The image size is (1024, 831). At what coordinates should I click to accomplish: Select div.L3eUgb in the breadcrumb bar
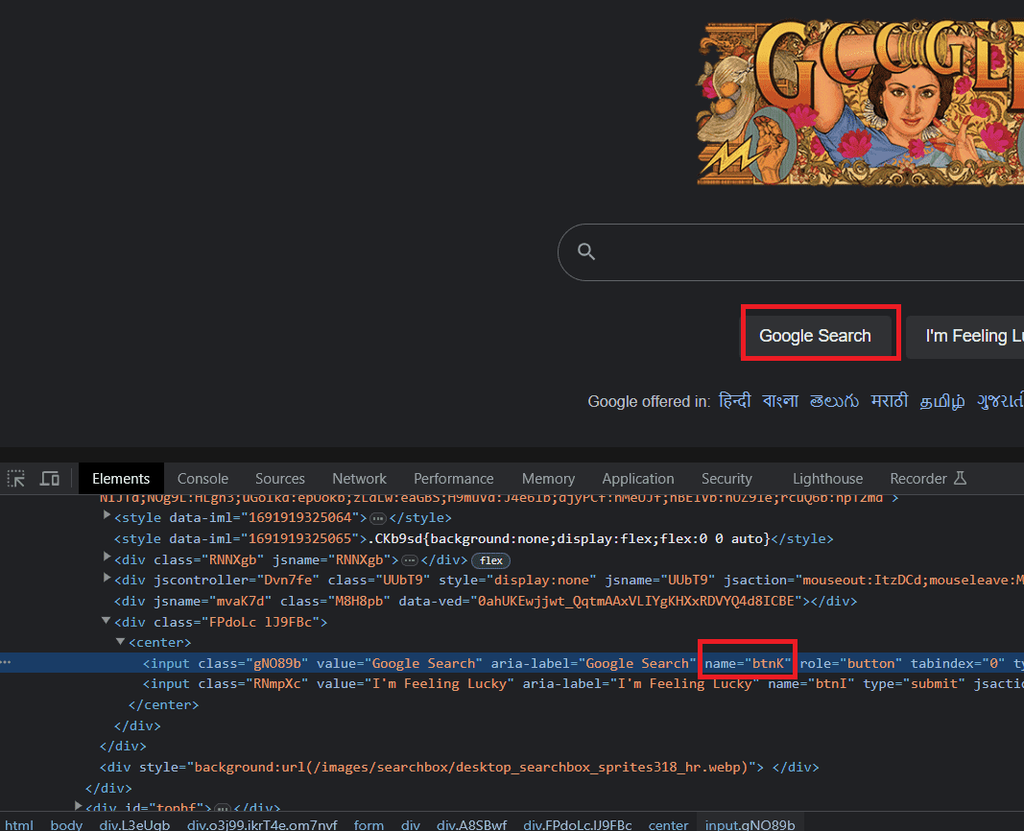tap(135, 824)
